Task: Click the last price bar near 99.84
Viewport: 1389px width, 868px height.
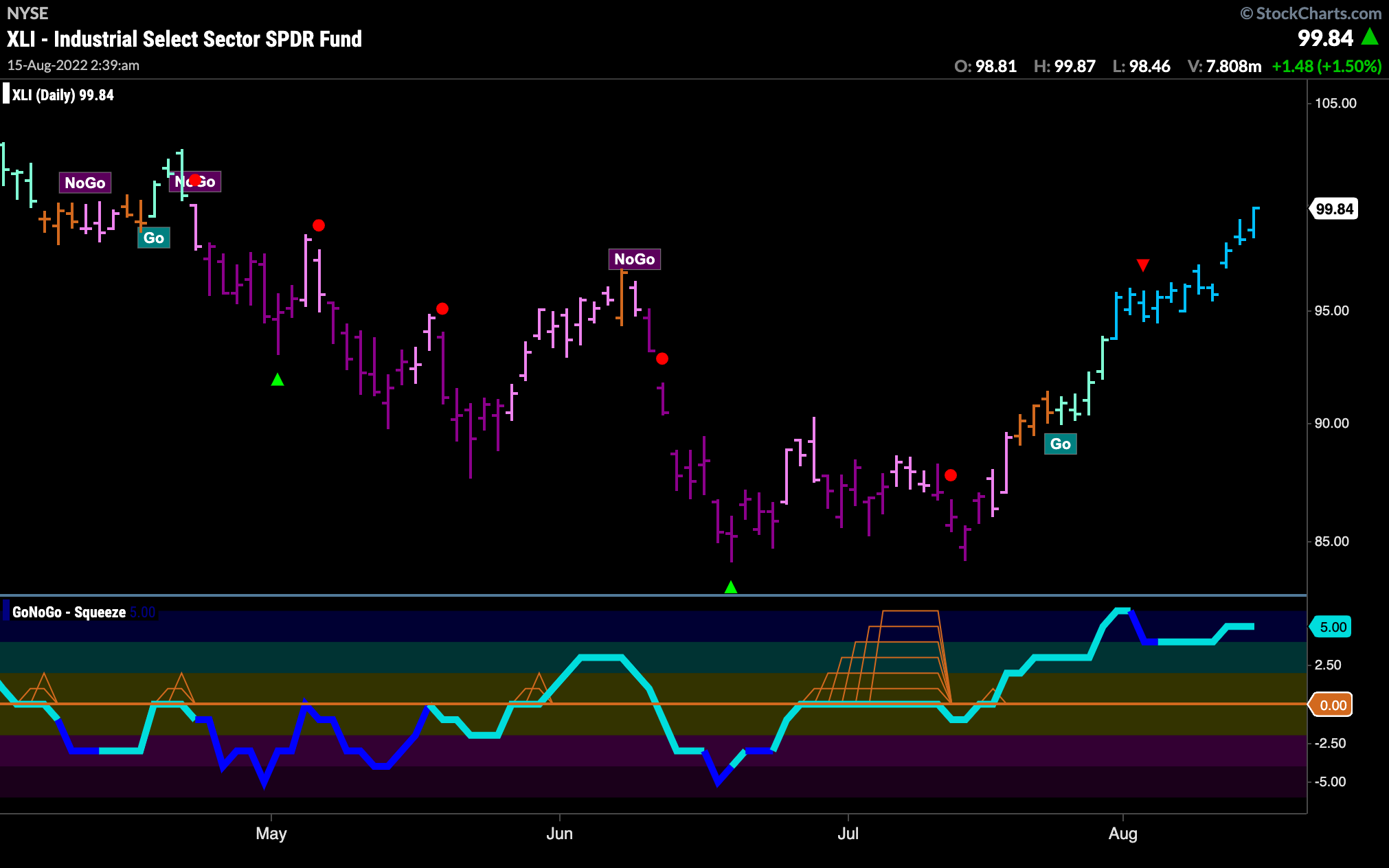Action: [x=1254, y=222]
